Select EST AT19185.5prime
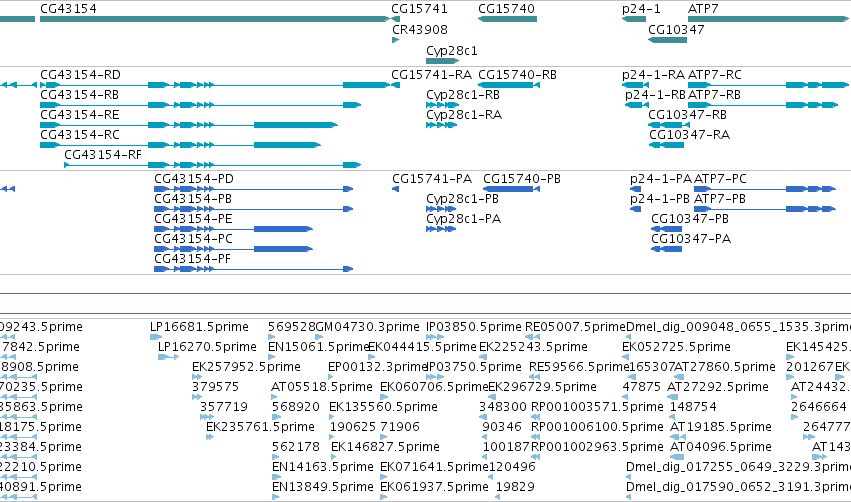The height and width of the screenshot is (502, 851). [x=721, y=427]
